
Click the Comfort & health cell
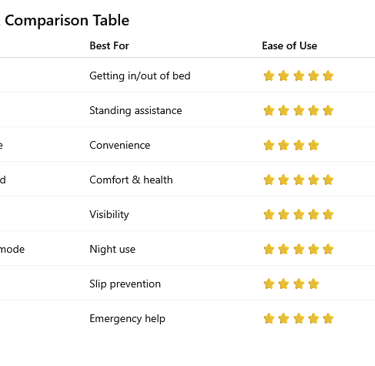coord(131,180)
